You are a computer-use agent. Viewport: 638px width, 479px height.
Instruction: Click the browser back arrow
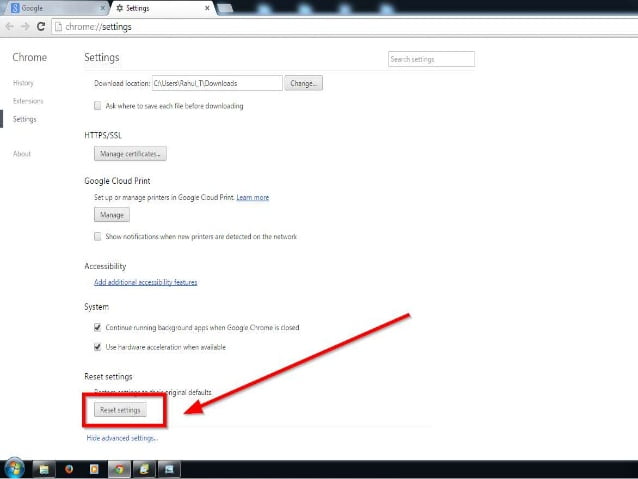click(9, 27)
